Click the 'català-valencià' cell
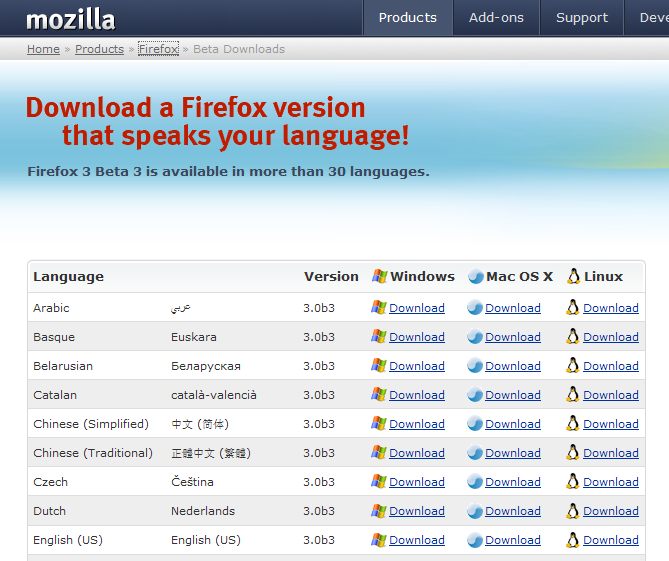The height and width of the screenshot is (561, 669). click(214, 395)
